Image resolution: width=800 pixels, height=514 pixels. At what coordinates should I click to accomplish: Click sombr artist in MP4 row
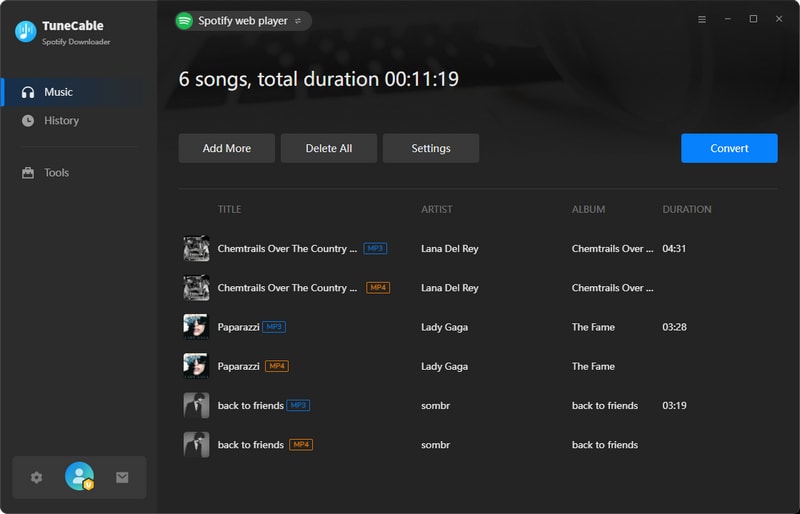coord(435,445)
